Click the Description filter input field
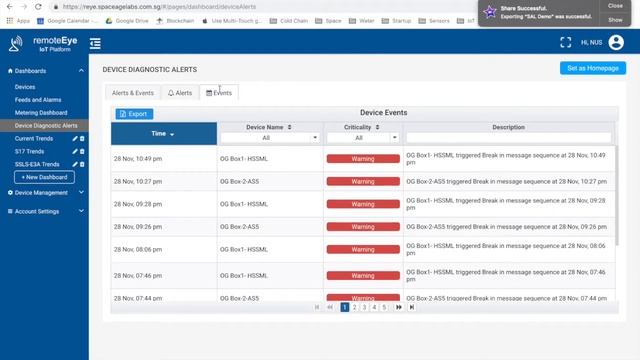Screen dimensions: 640x360 [509, 138]
